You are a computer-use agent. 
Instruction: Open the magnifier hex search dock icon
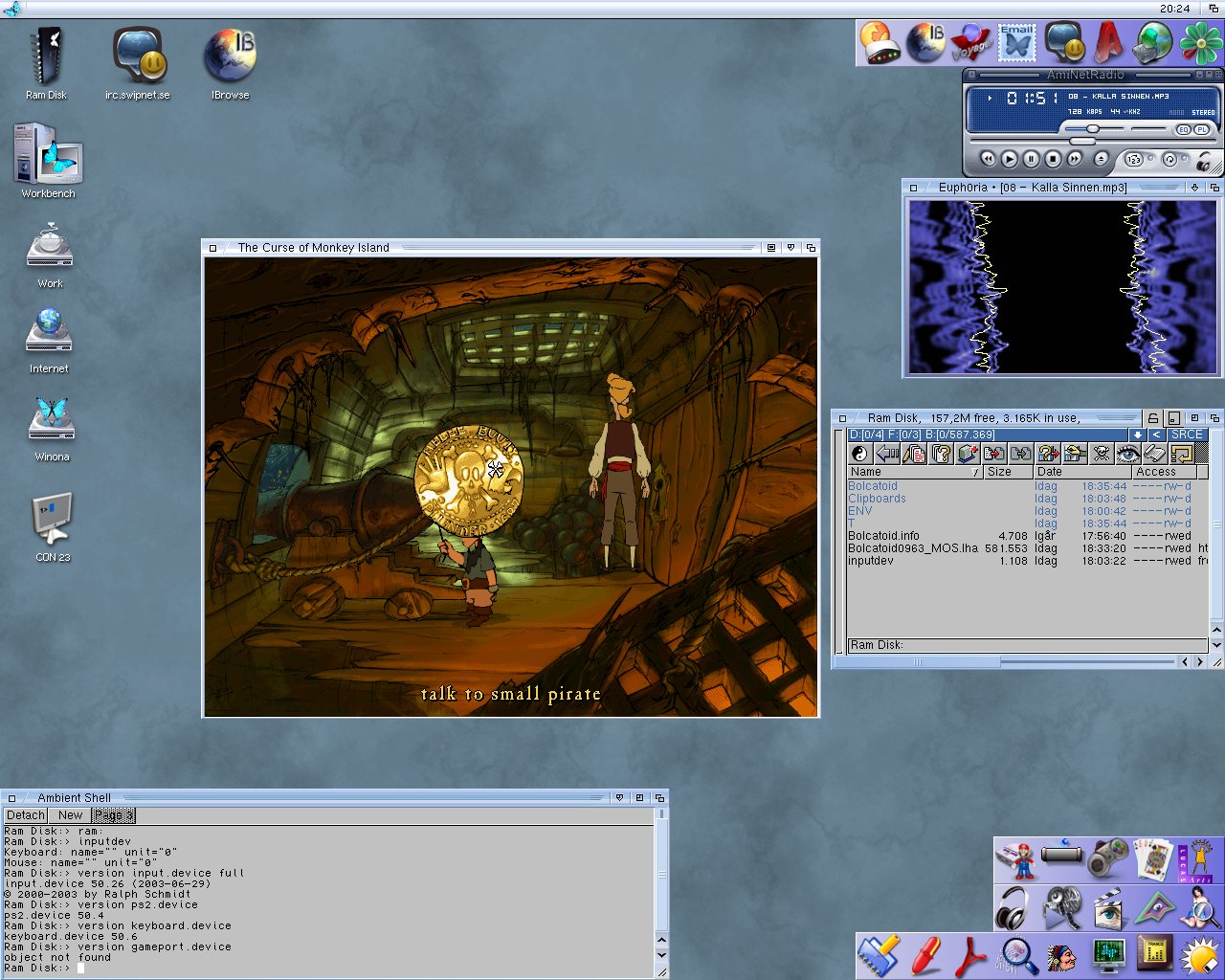tap(1017, 955)
